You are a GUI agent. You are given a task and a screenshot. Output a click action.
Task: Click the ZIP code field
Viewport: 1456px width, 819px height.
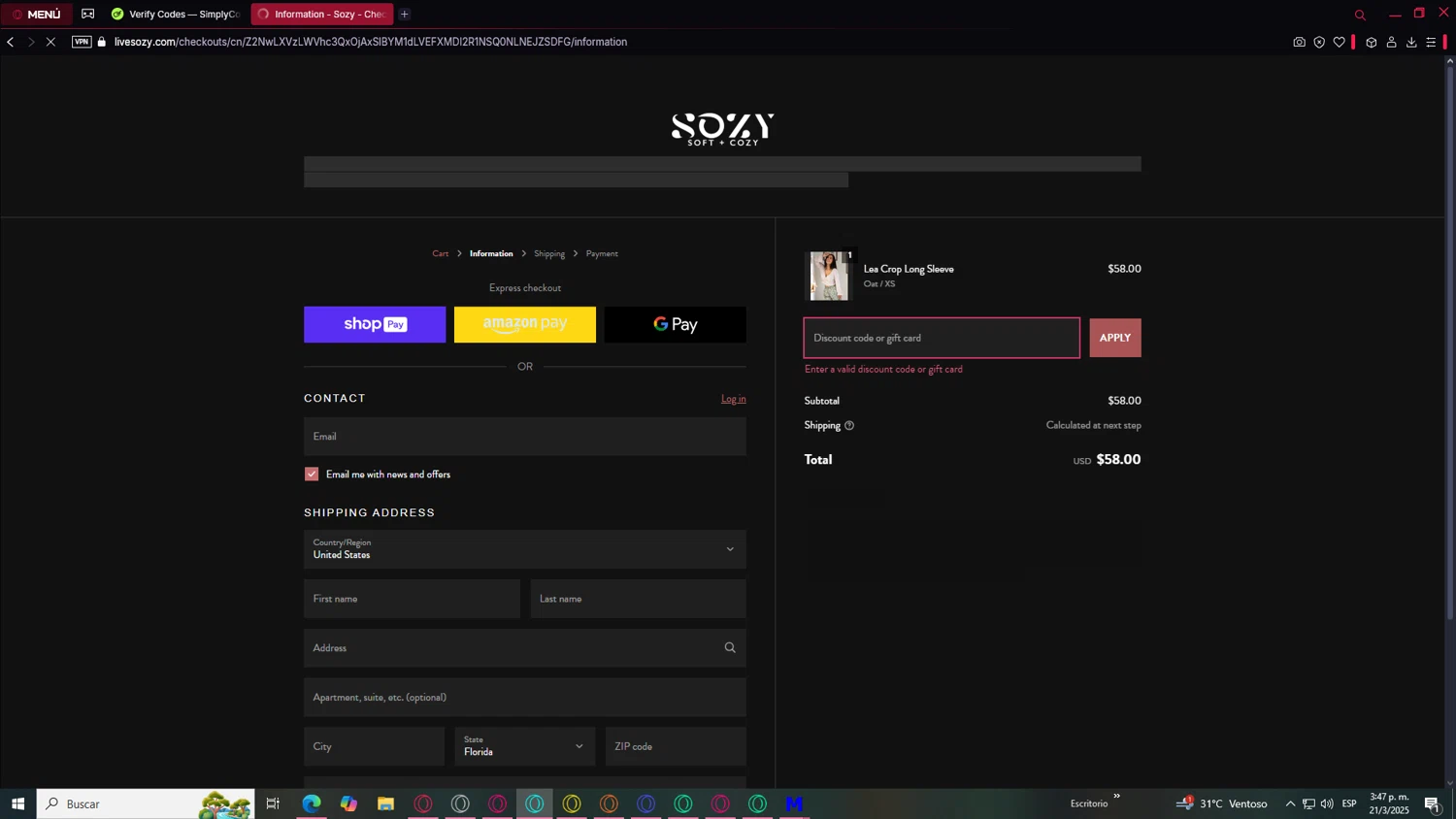[x=676, y=746]
